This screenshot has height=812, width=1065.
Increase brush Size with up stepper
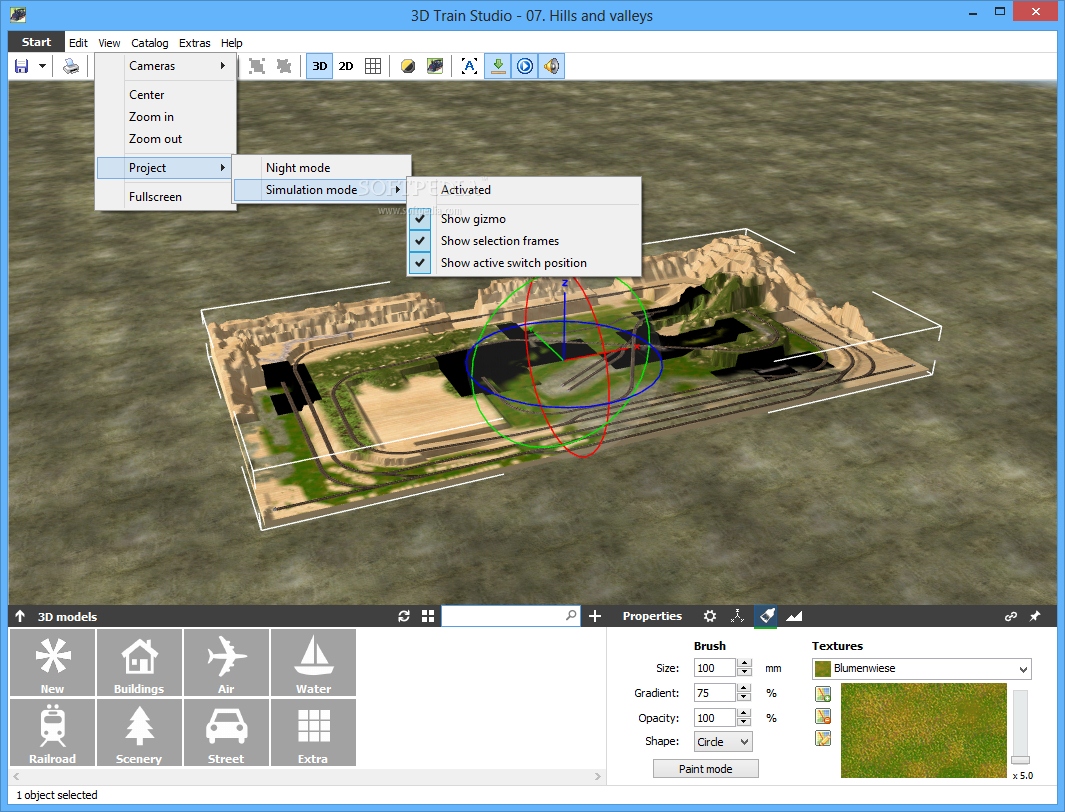click(744, 663)
